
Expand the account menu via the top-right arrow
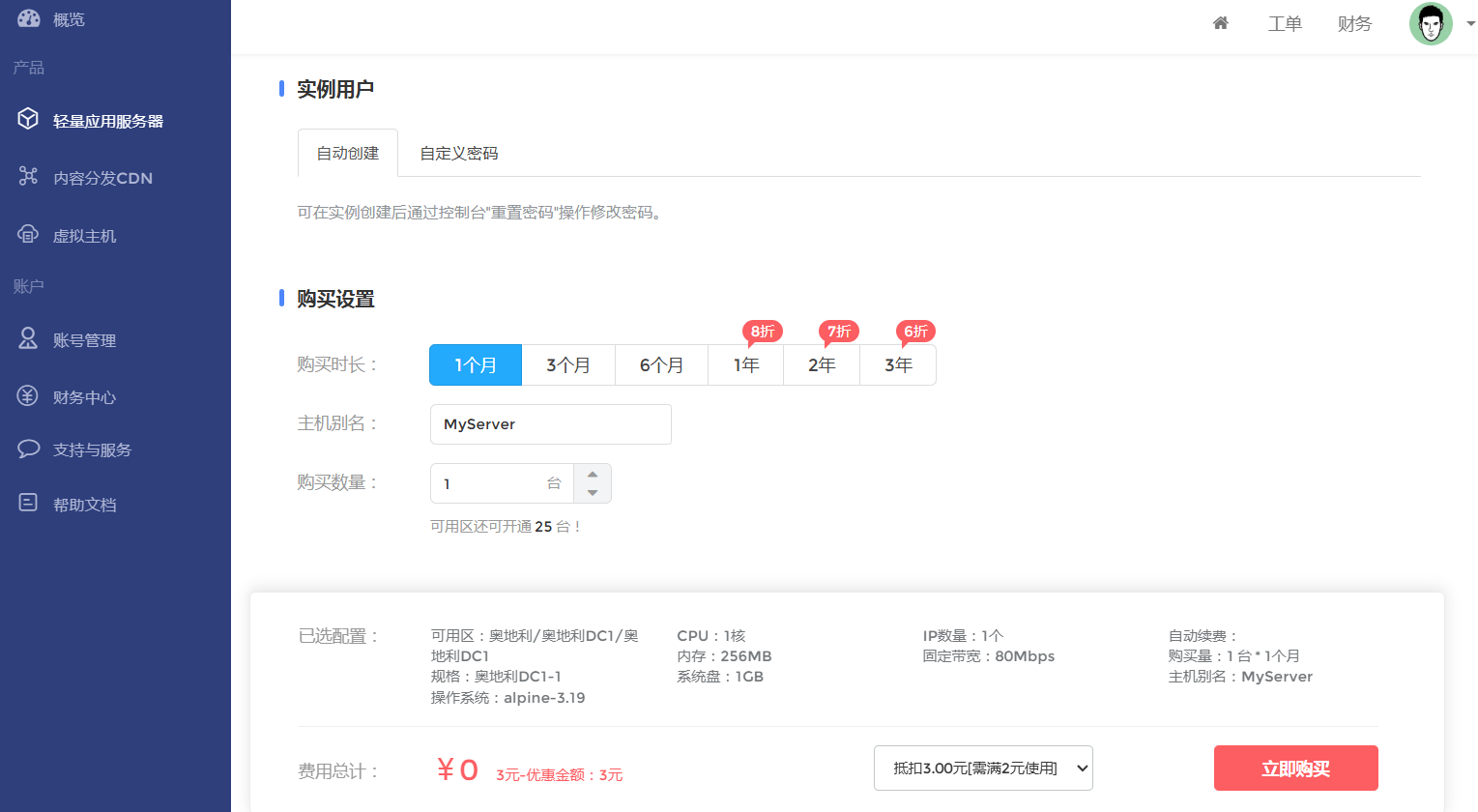click(1470, 27)
